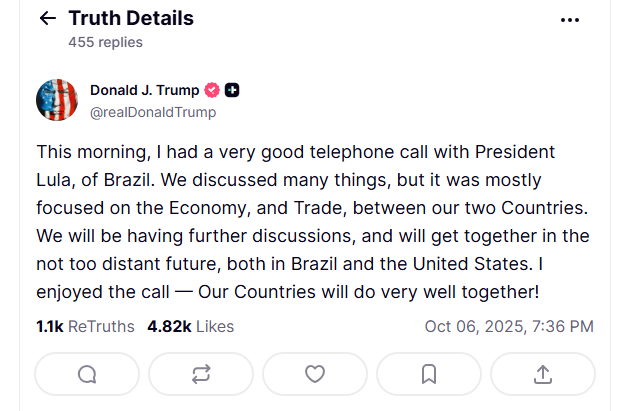Image resolution: width=619 pixels, height=411 pixels.
Task: Click the black plus badge beside the name
Action: click(x=232, y=90)
